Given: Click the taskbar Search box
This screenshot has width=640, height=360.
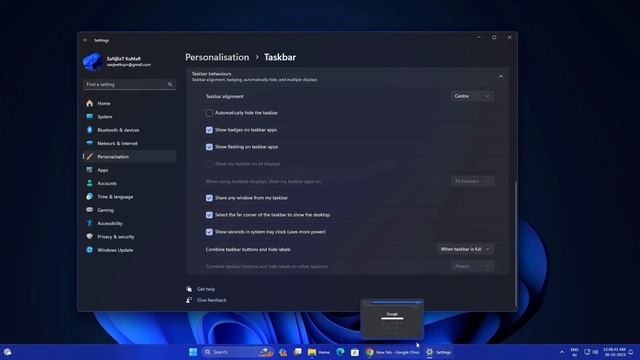Looking at the screenshot, I should click(x=237, y=352).
